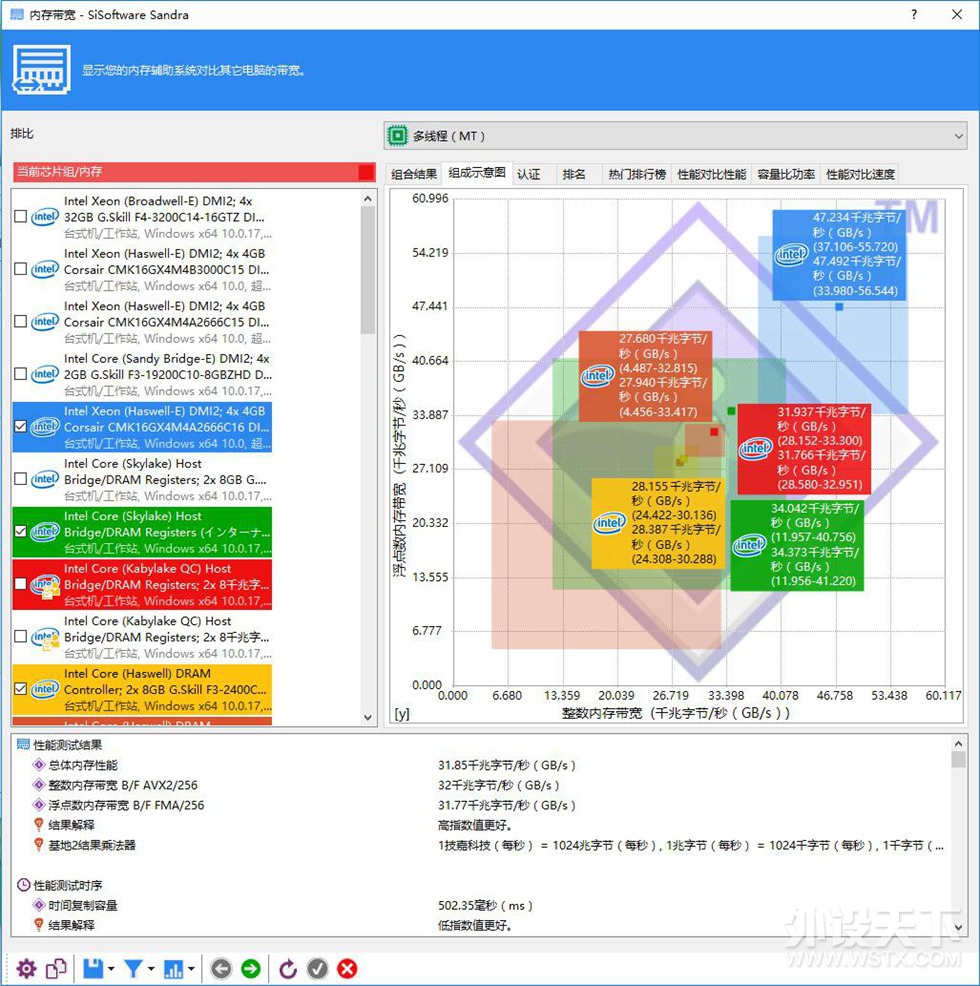Click the small green data point marker

point(731,411)
